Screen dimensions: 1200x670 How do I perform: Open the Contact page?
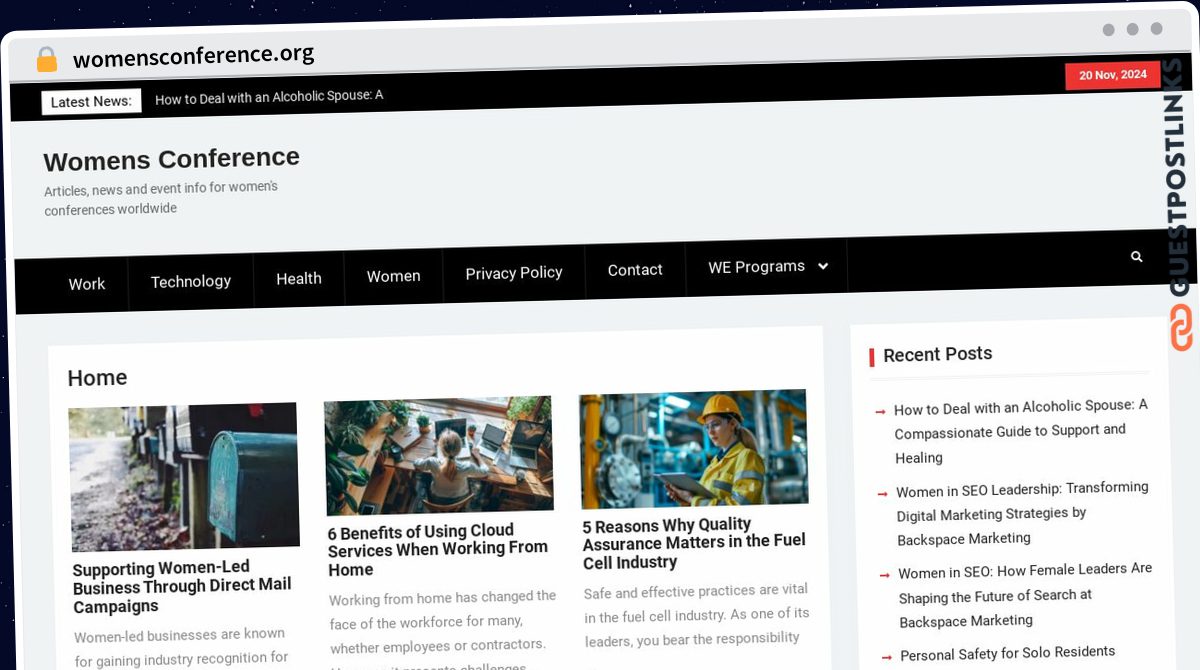click(x=635, y=270)
